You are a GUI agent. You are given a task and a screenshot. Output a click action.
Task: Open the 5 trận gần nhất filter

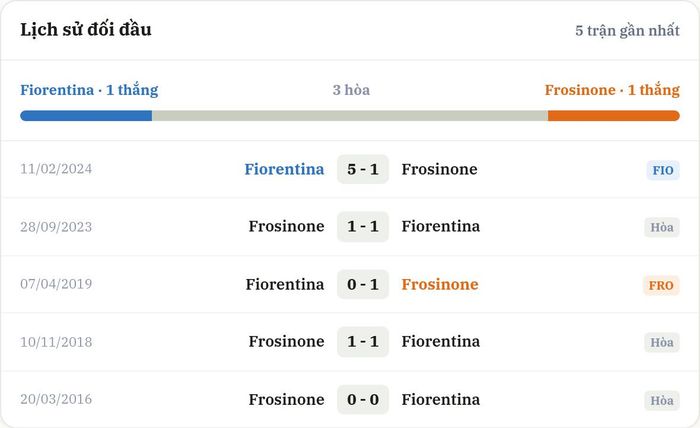pyautogui.click(x=627, y=30)
